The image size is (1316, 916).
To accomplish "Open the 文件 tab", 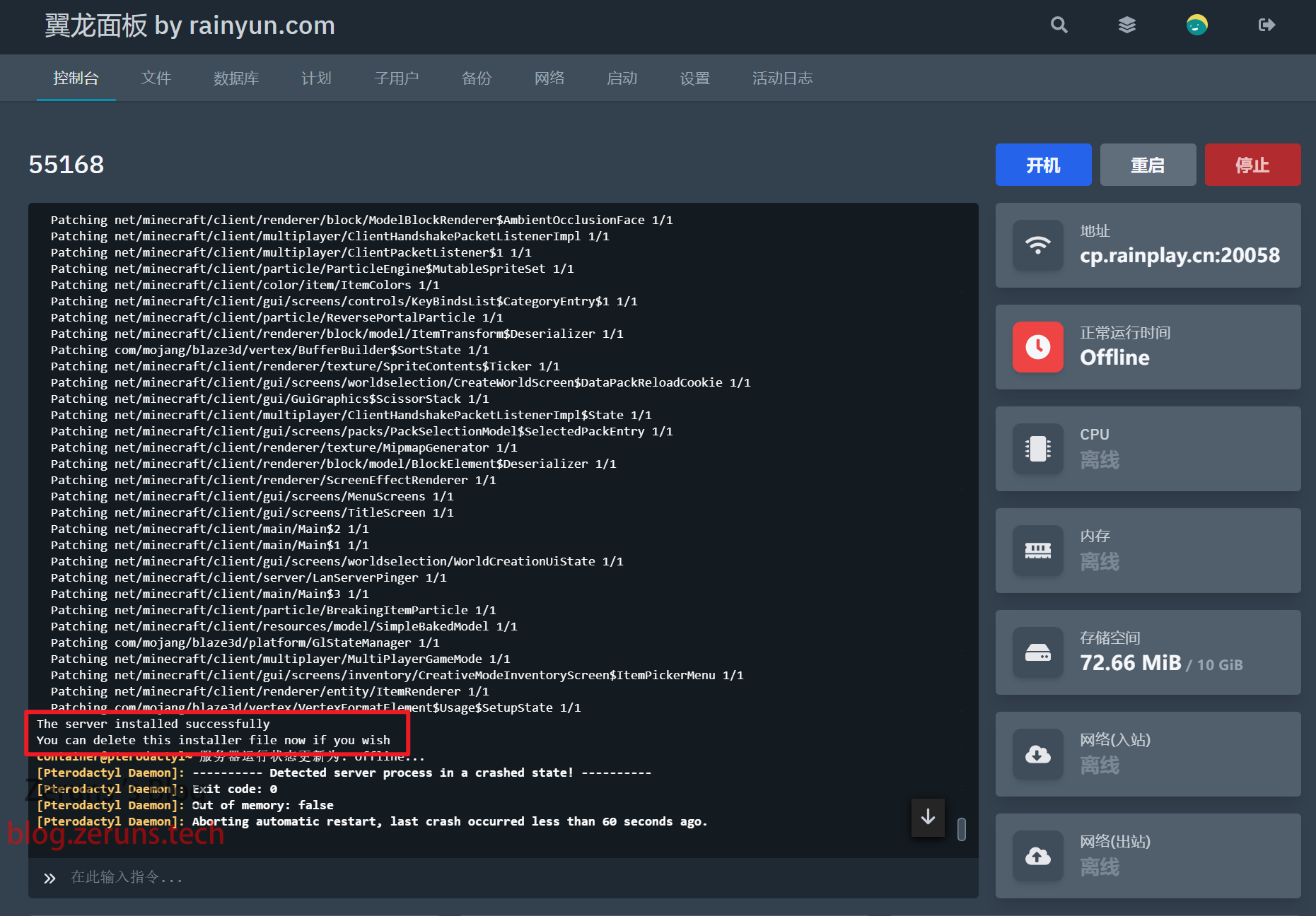I will pos(156,78).
